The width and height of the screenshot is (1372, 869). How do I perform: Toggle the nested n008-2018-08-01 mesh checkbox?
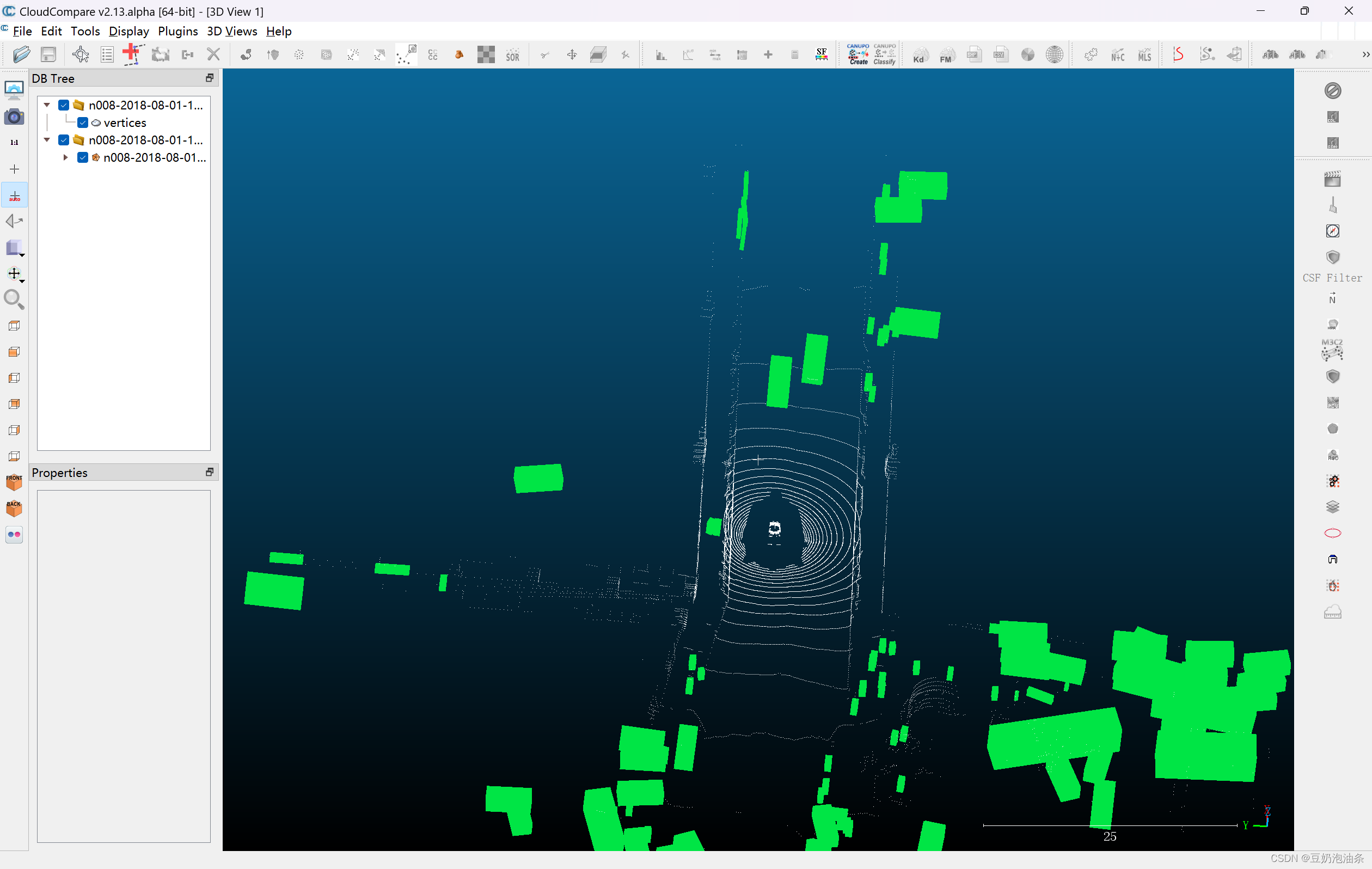tap(83, 157)
